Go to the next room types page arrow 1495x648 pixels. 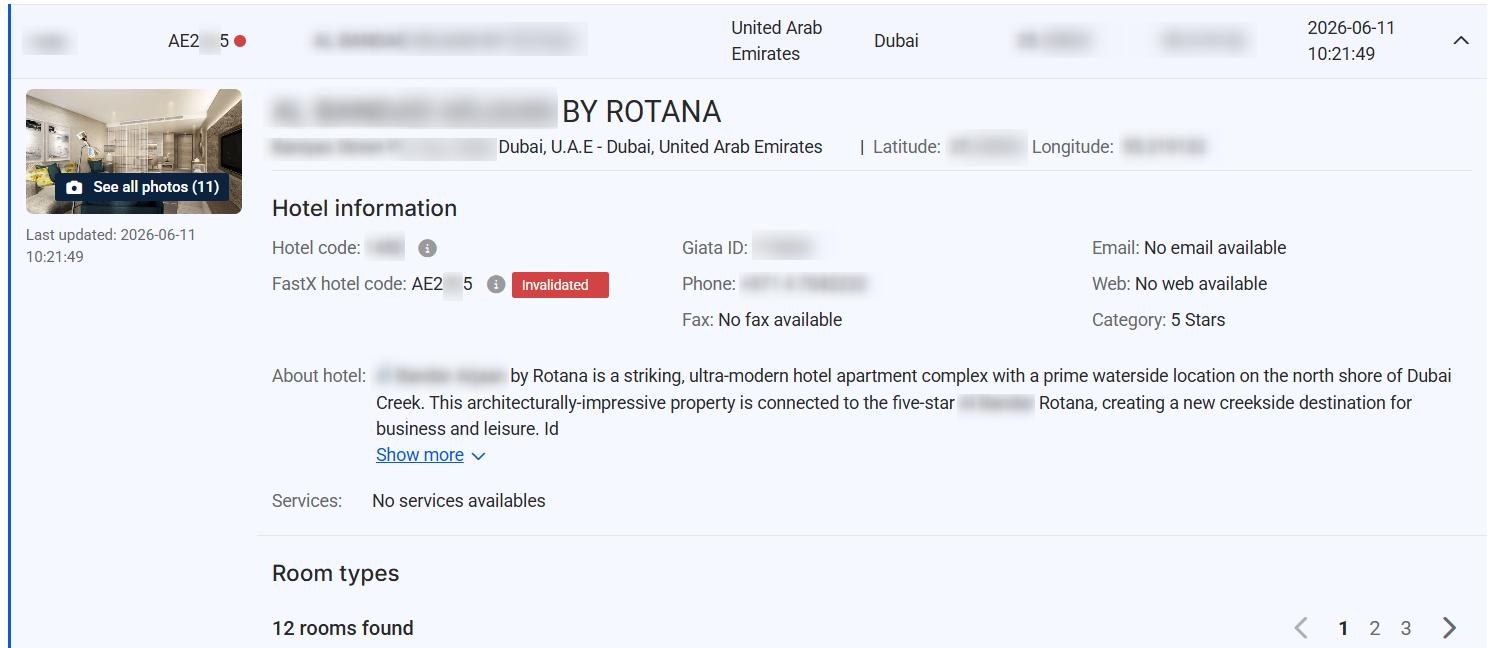(1449, 628)
